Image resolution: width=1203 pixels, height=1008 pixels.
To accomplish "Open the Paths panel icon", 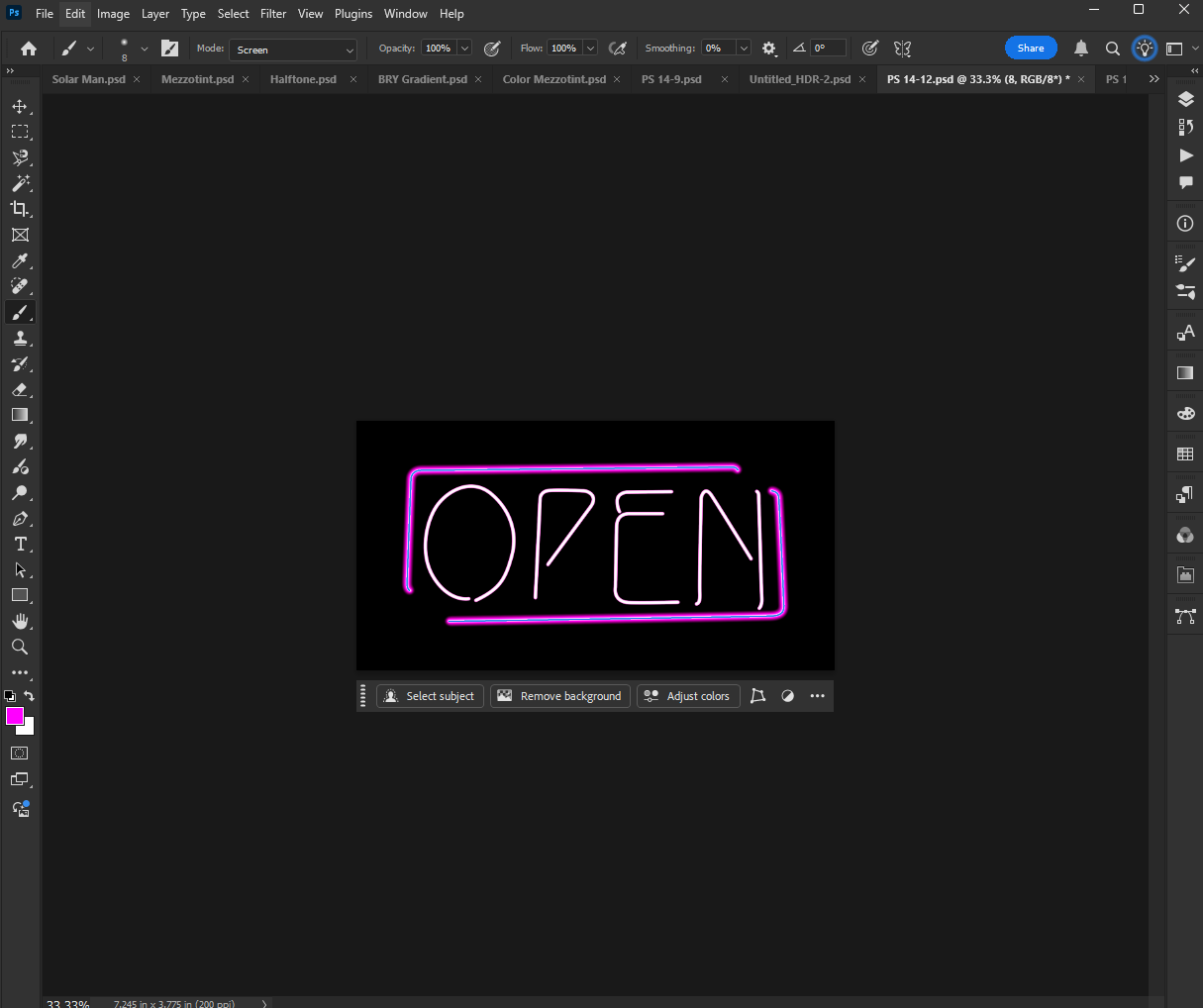I will point(1185,616).
